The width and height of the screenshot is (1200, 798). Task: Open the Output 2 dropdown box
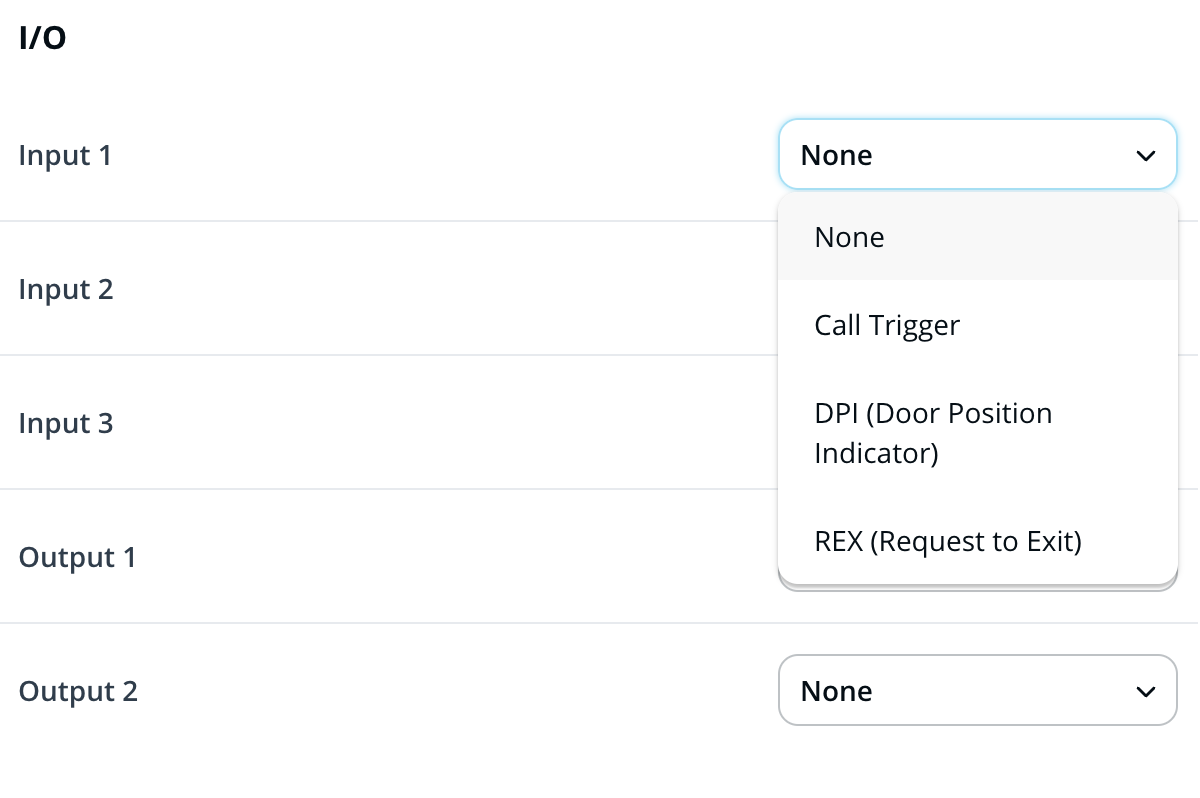tap(977, 690)
